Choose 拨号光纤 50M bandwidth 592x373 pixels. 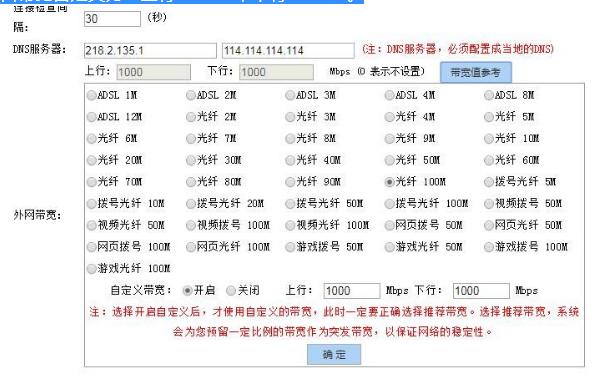pos(290,204)
